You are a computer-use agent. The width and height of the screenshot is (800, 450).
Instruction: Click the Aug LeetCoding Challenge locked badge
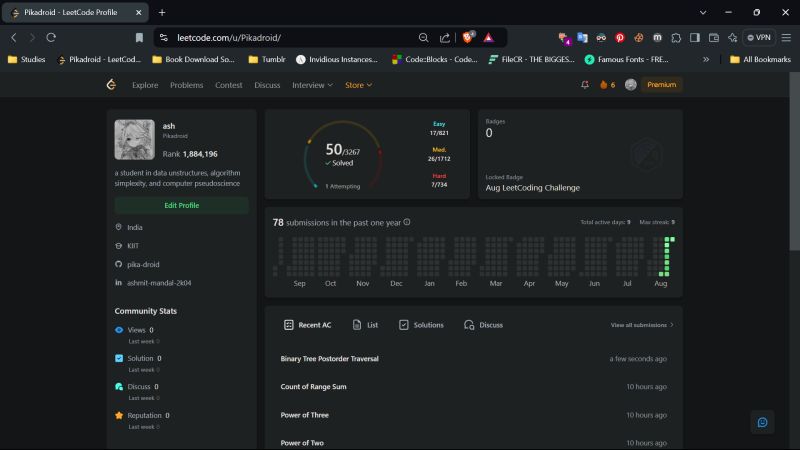tap(533, 188)
